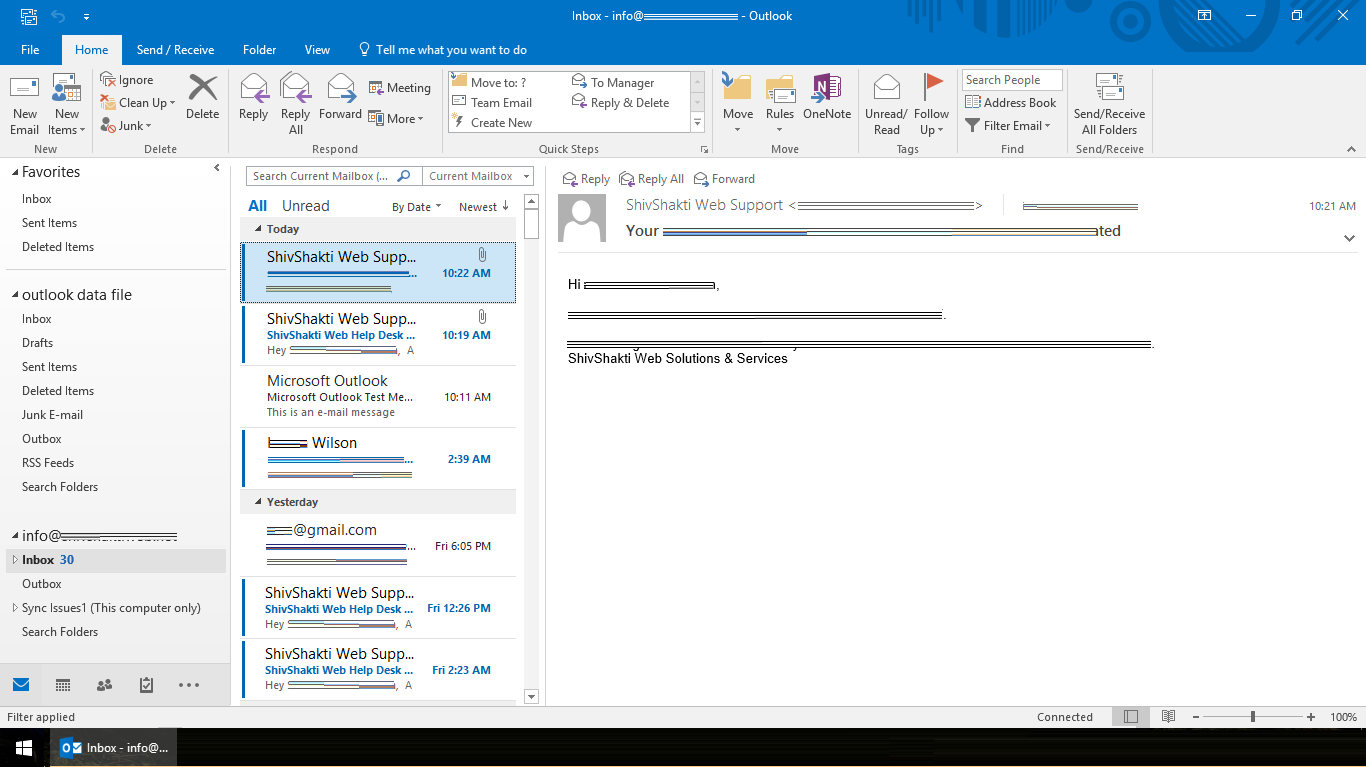Open Filter Email dropdown
Viewport: 1366px width, 767px height.
(x=1008, y=125)
